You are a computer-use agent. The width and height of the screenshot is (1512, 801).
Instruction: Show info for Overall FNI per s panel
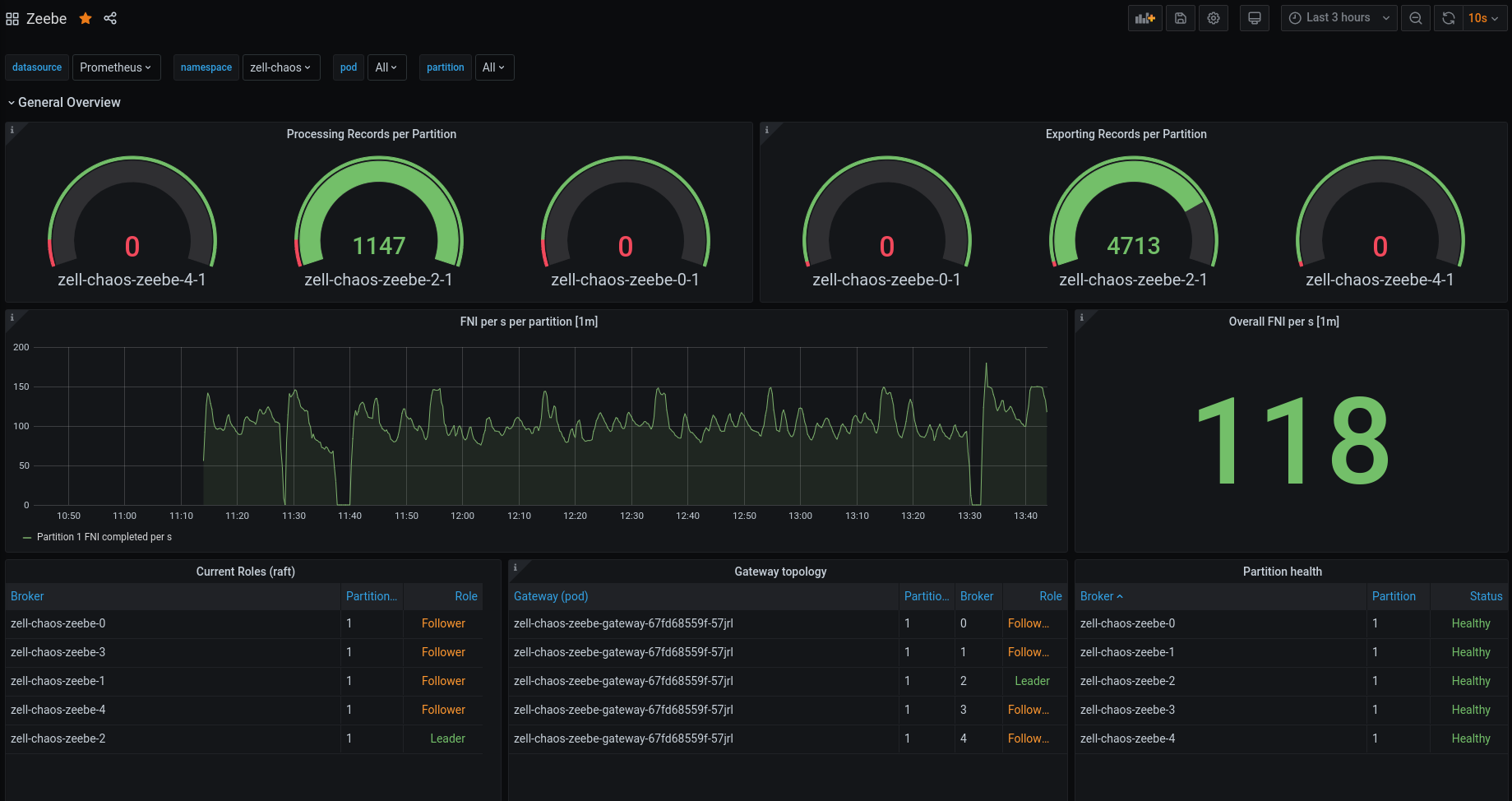pyautogui.click(x=1082, y=317)
